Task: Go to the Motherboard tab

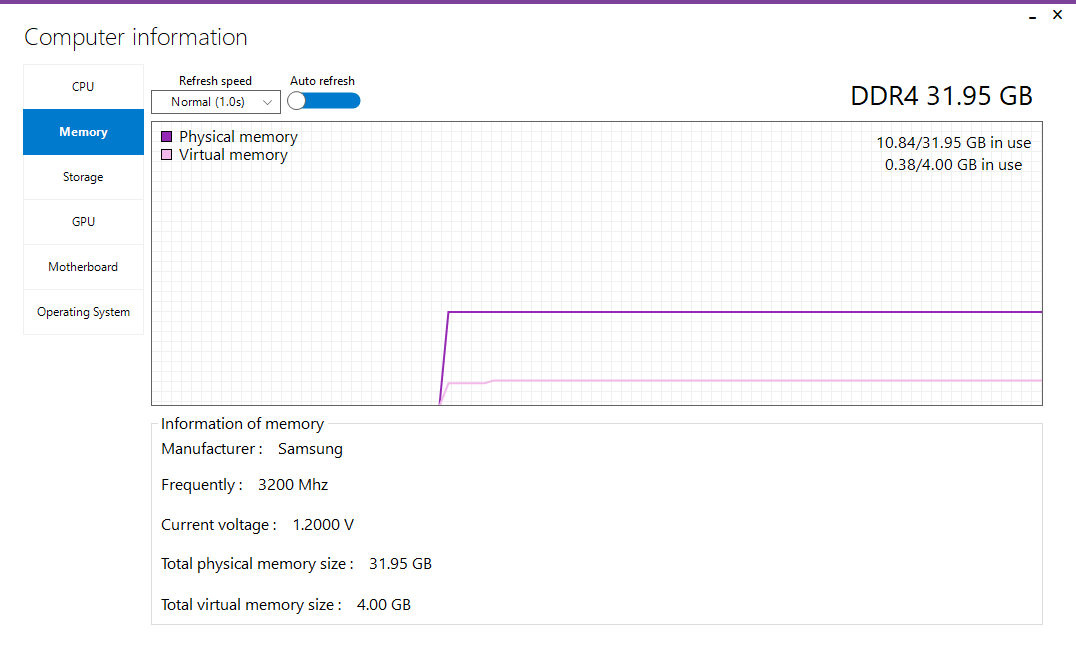Action: tap(83, 267)
